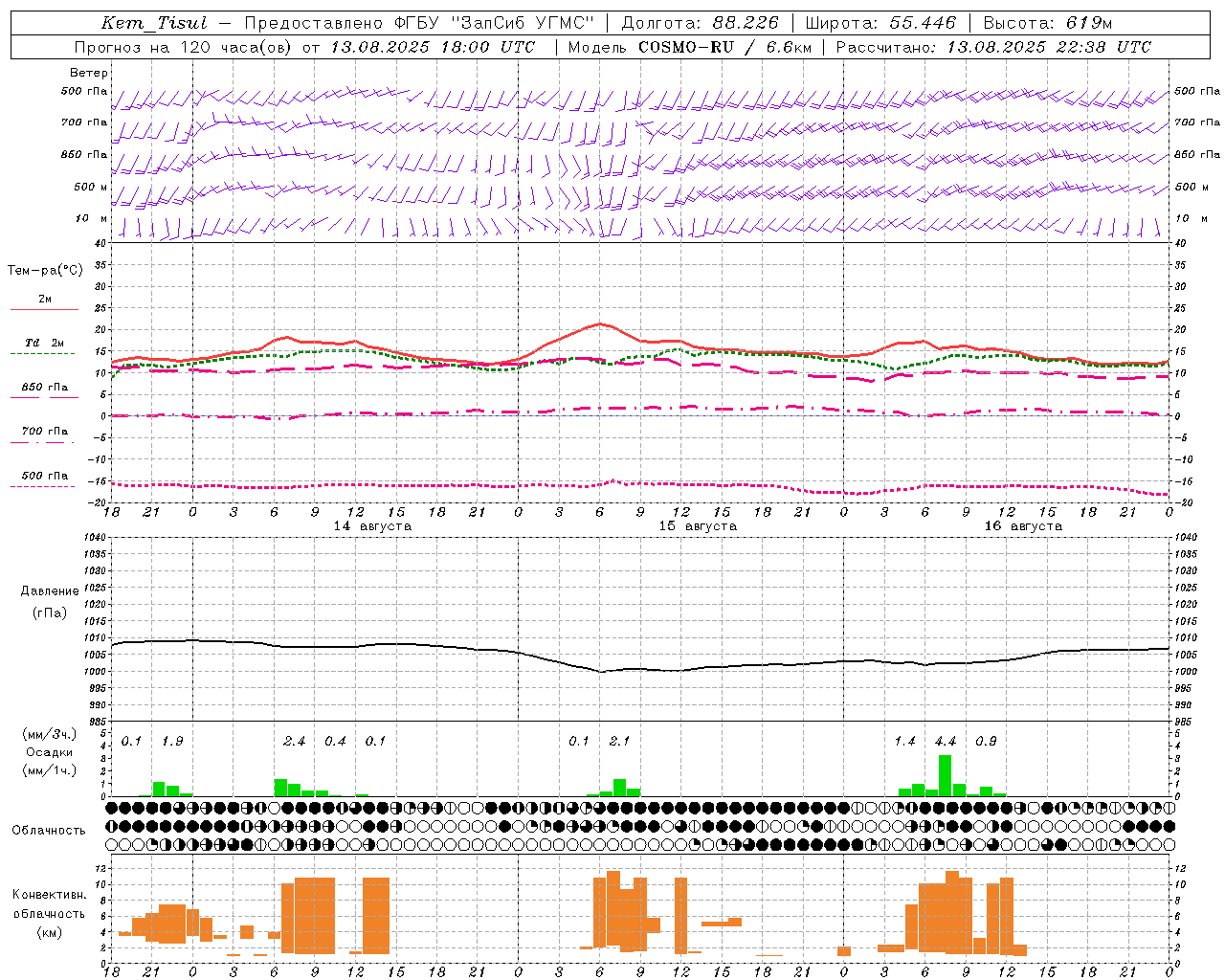Click the "Облачность" cloud cover label
Image resolution: width=1225 pixels, height=980 pixels.
point(49,831)
